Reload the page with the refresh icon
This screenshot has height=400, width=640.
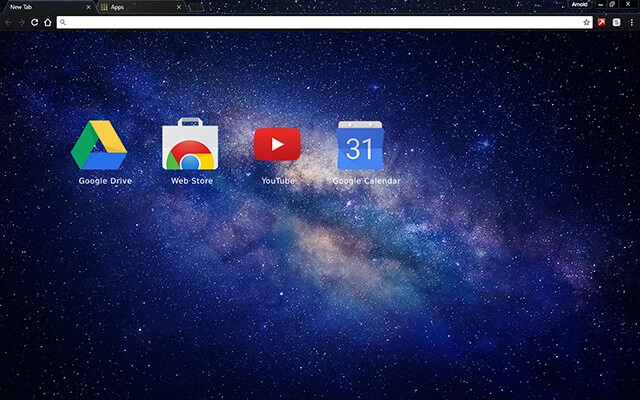click(35, 22)
